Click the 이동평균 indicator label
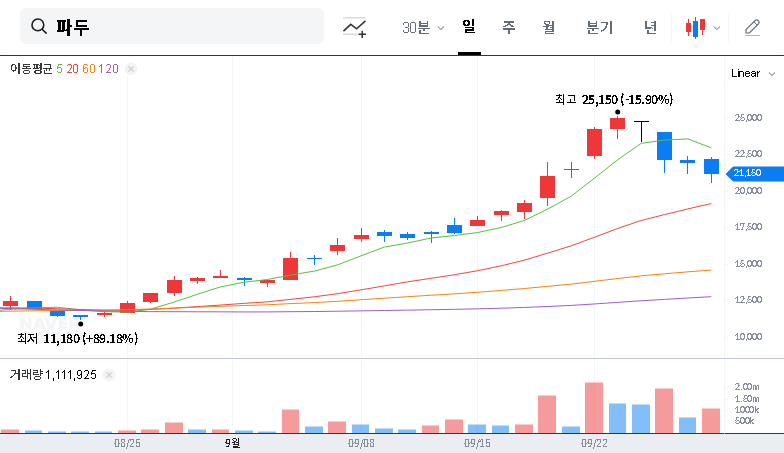The width and height of the screenshot is (784, 453). coord(31,69)
